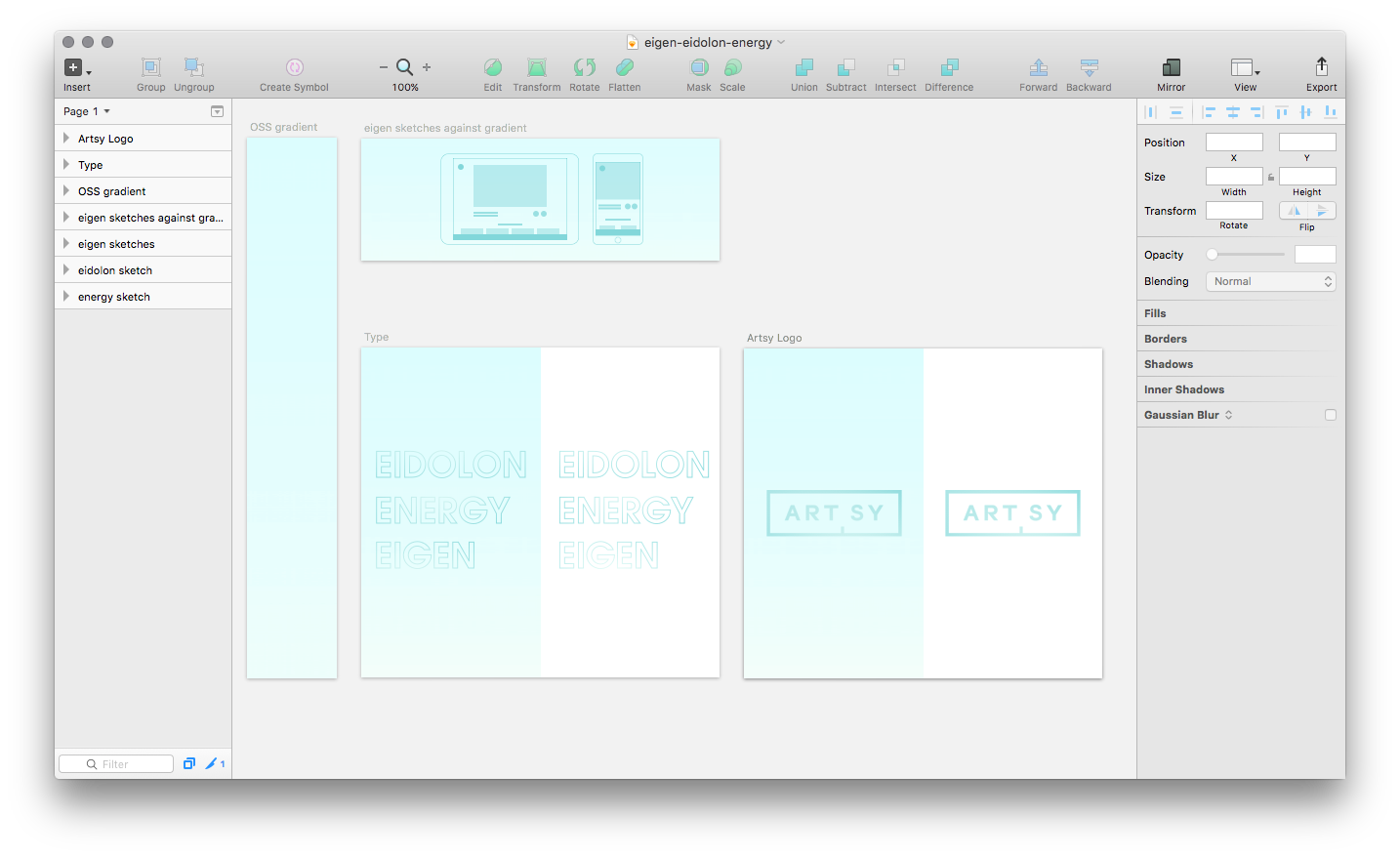Open the Inner Shadows section

click(x=1184, y=389)
